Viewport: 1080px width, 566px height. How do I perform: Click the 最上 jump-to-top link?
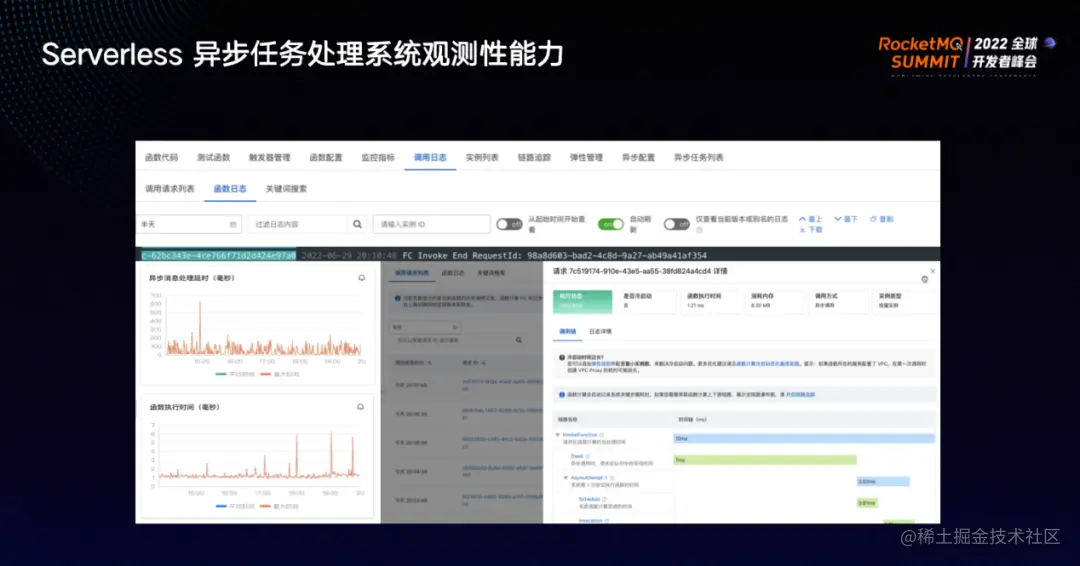point(811,219)
